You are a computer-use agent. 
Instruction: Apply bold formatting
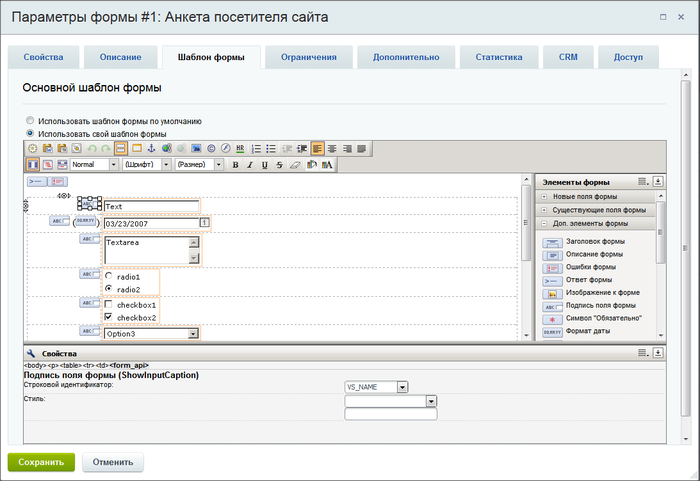point(235,165)
